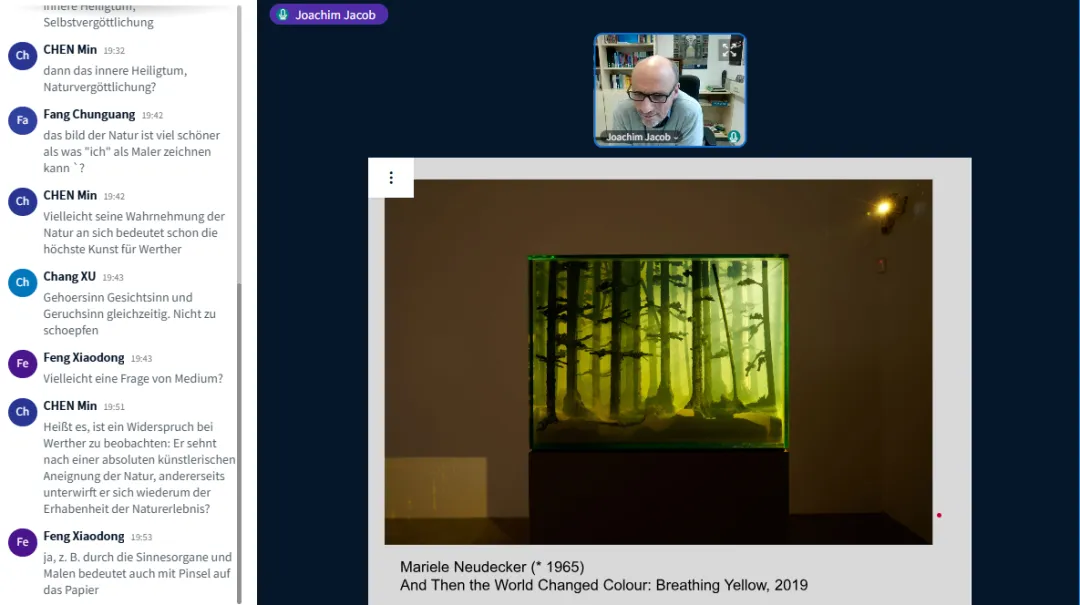Click CHEN Min's avatar at 19:32

tap(22, 56)
